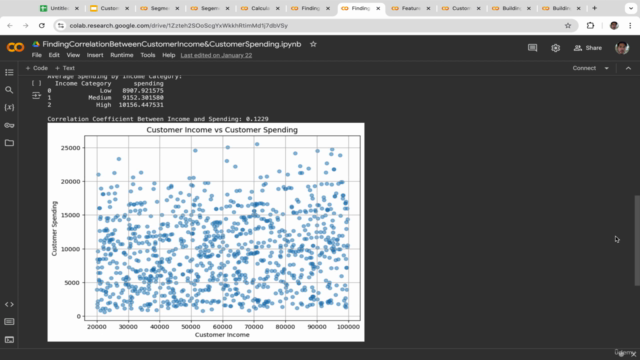Open the Edit menu
This screenshot has width=640, height=360.
[x=54, y=55]
